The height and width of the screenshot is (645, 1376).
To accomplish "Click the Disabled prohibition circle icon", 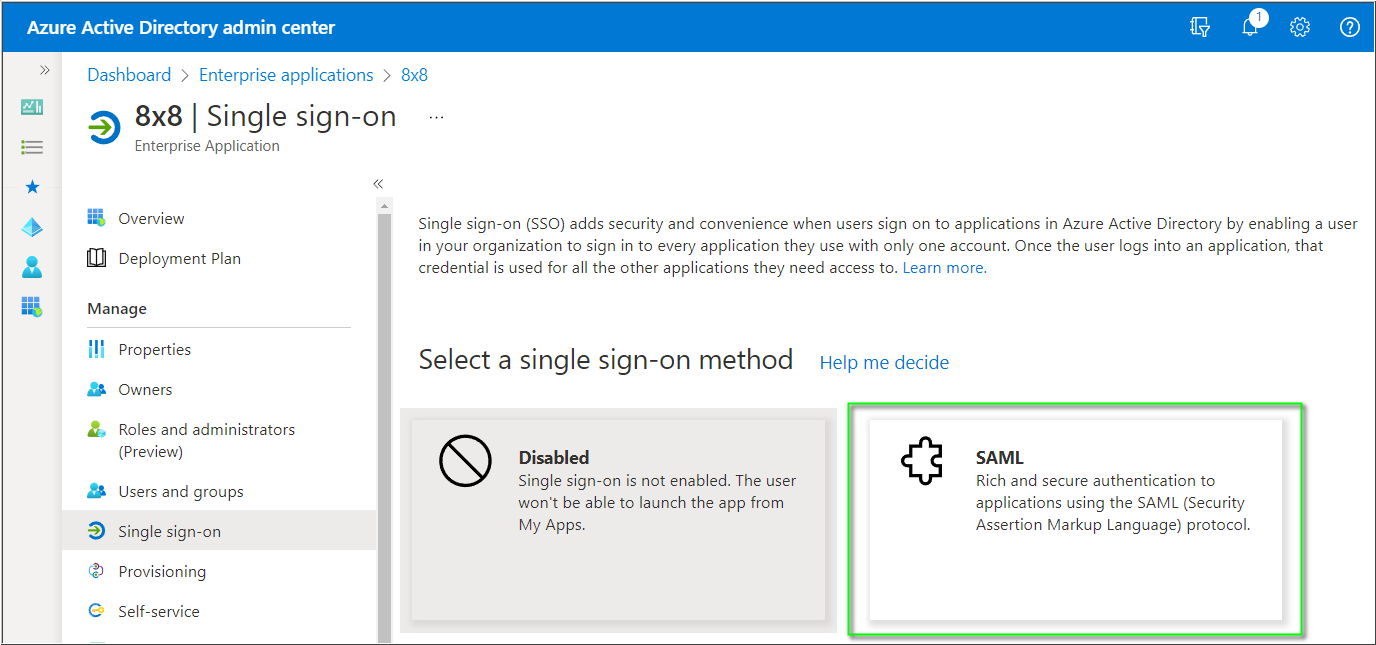I will [x=465, y=462].
